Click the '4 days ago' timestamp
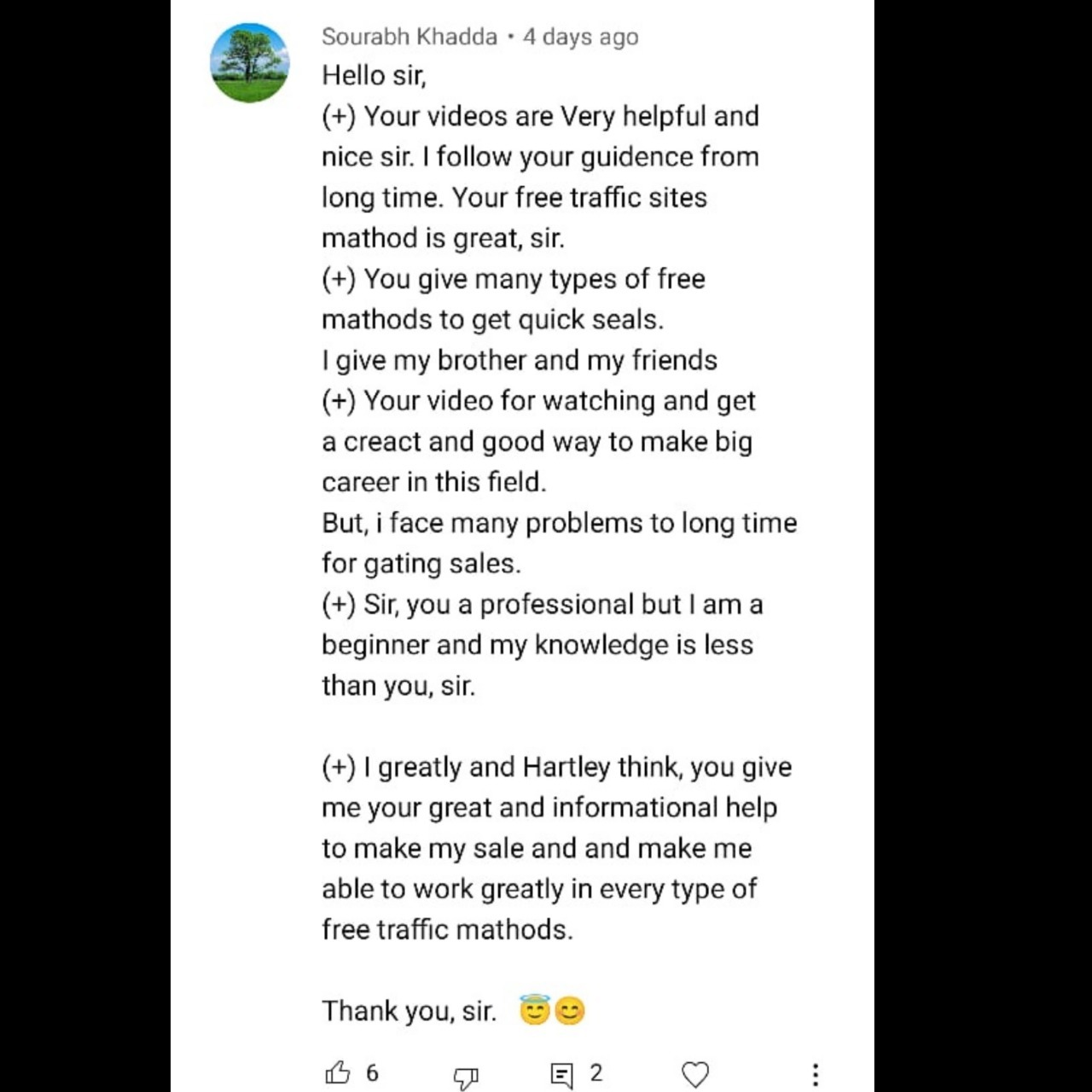This screenshot has height=1092, width=1092. (x=581, y=37)
